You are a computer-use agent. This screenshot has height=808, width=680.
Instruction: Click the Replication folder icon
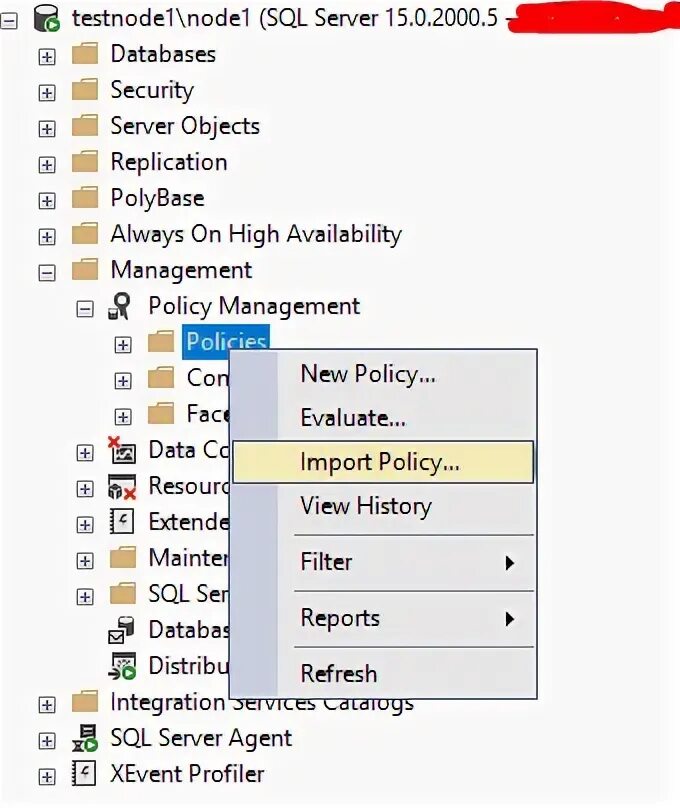(85, 163)
